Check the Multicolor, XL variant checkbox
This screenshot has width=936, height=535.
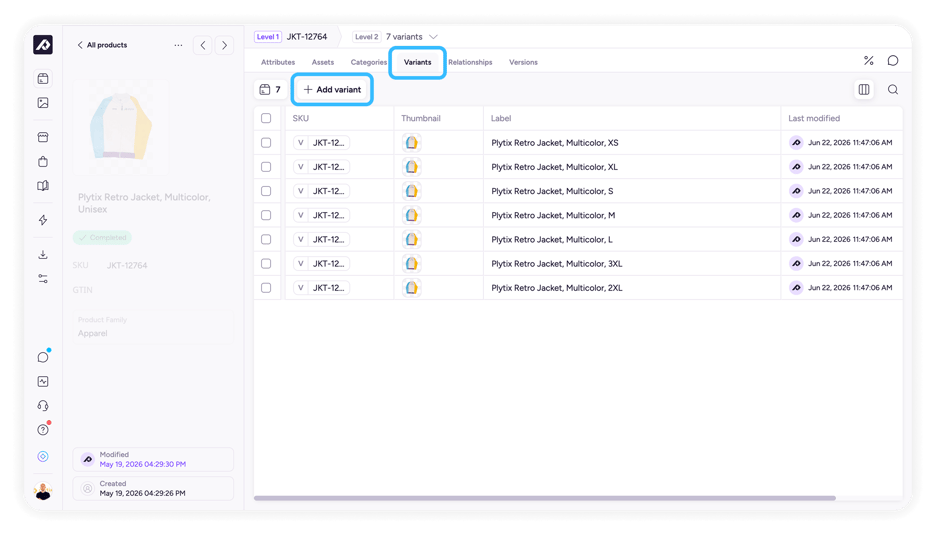[266, 167]
